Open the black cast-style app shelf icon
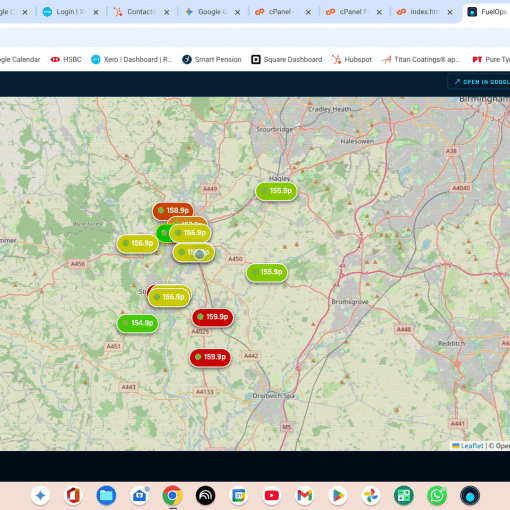This screenshot has width=510, height=510. coord(205,496)
